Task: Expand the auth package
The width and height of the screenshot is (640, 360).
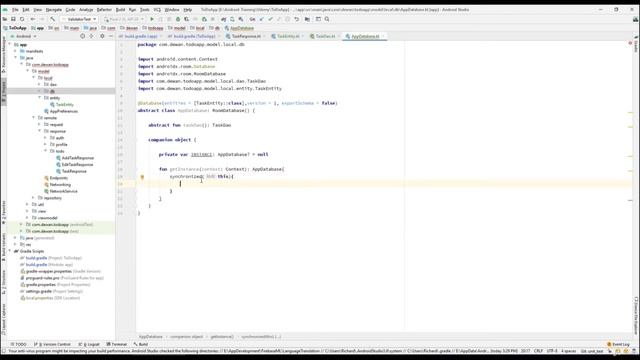Action: [x=45, y=138]
